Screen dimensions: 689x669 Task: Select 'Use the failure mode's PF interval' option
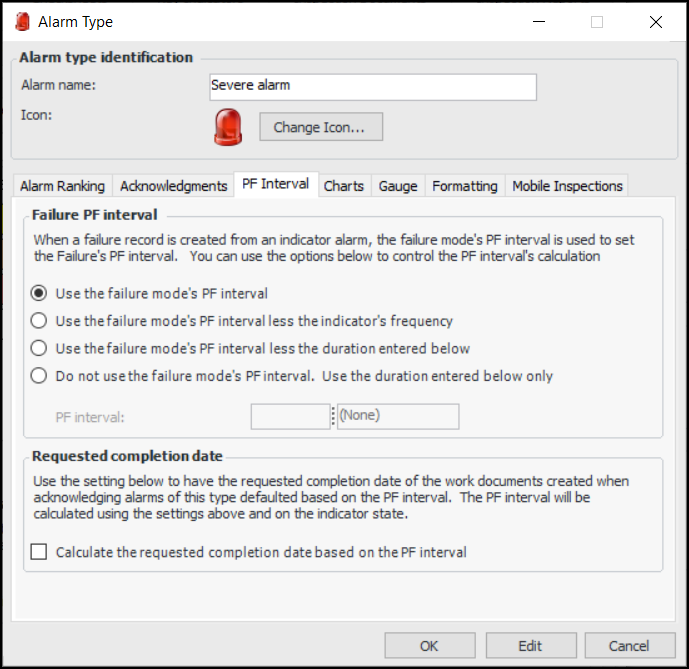point(39,293)
